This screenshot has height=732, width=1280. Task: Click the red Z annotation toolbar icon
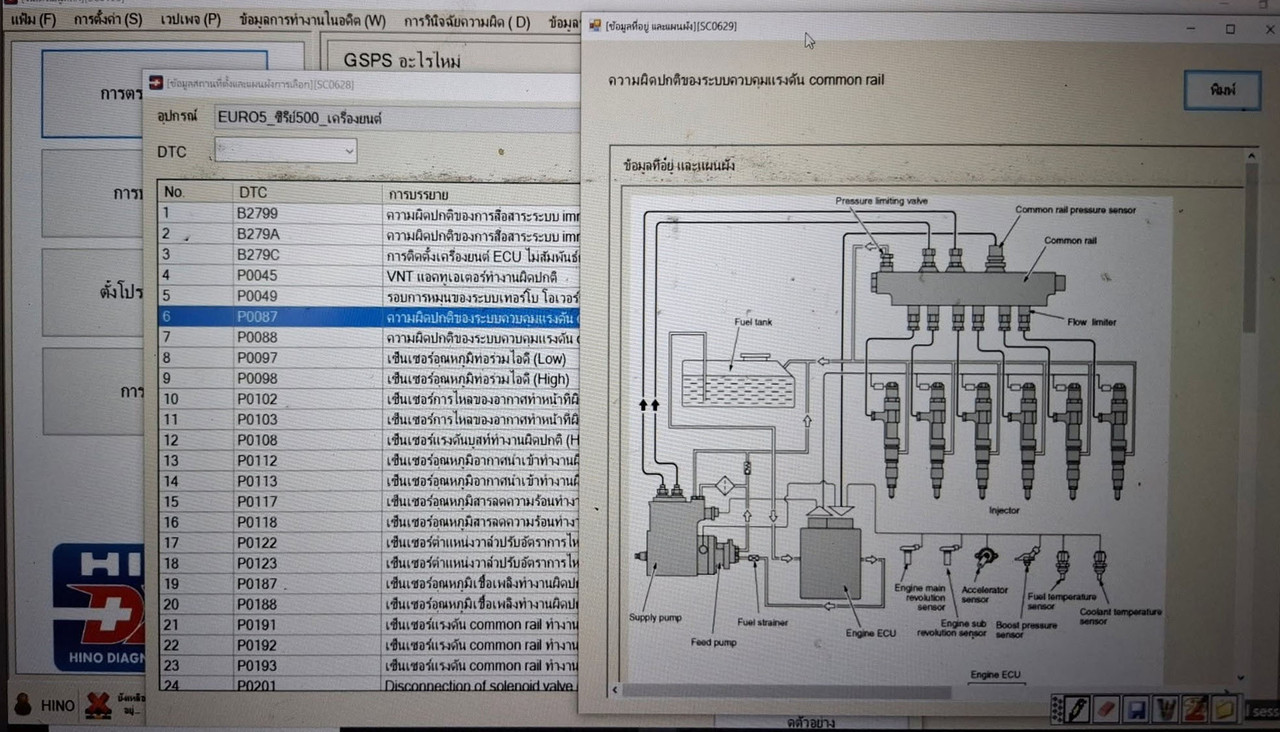(x=1194, y=710)
